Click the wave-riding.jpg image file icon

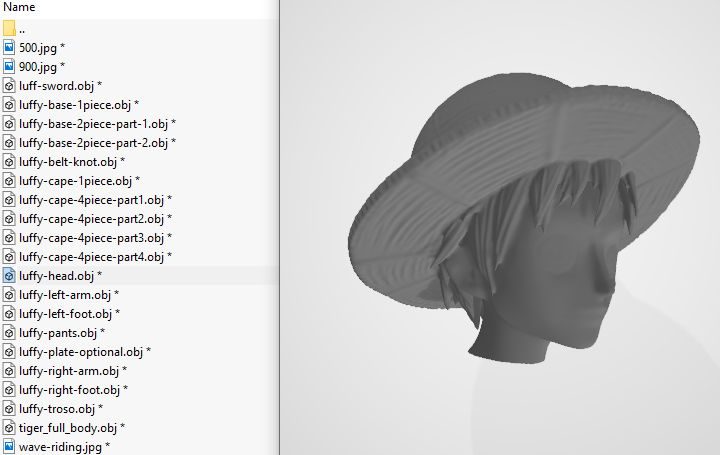(x=9, y=447)
